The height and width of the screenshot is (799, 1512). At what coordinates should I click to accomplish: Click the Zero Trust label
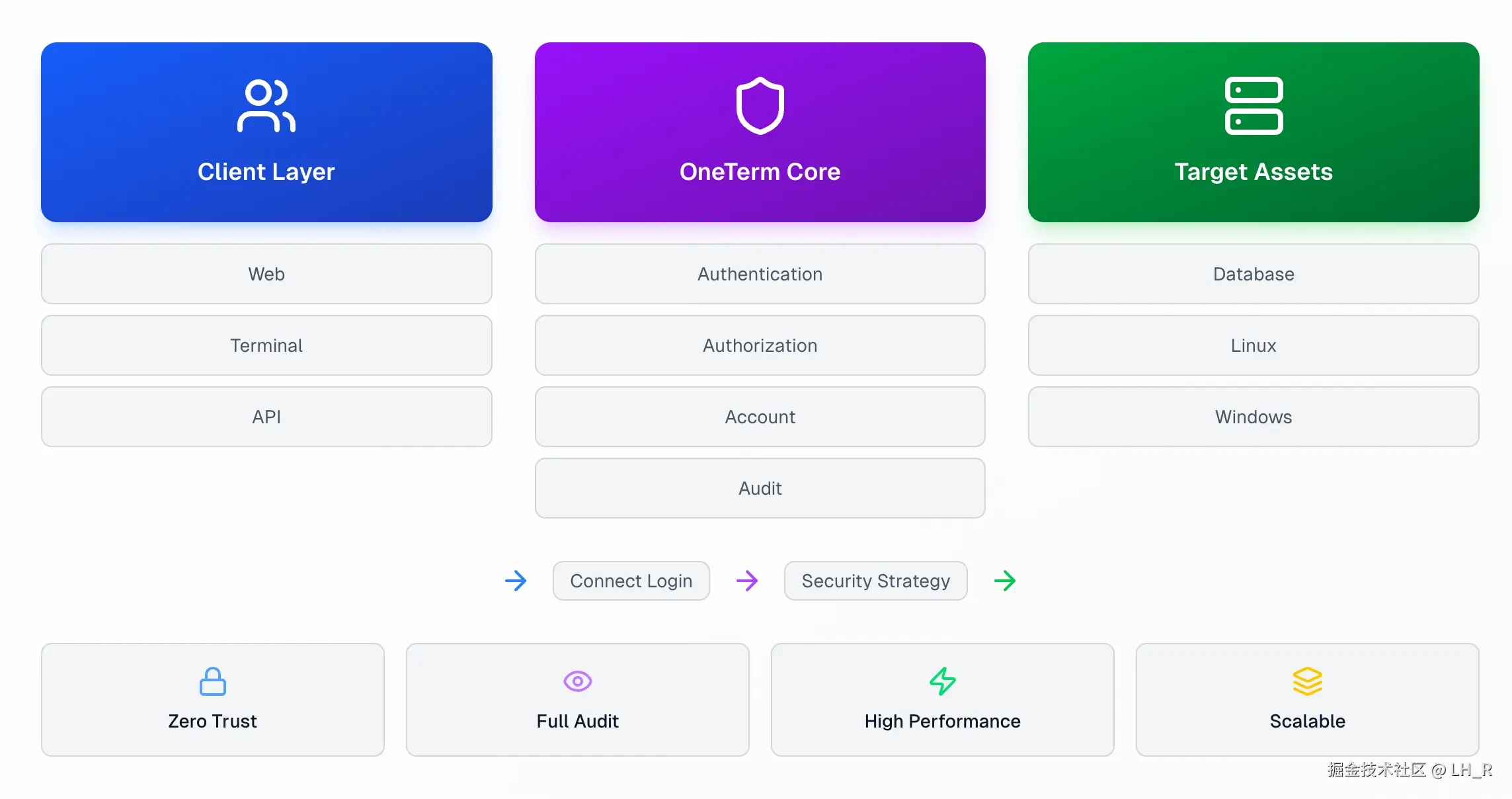coord(213,721)
